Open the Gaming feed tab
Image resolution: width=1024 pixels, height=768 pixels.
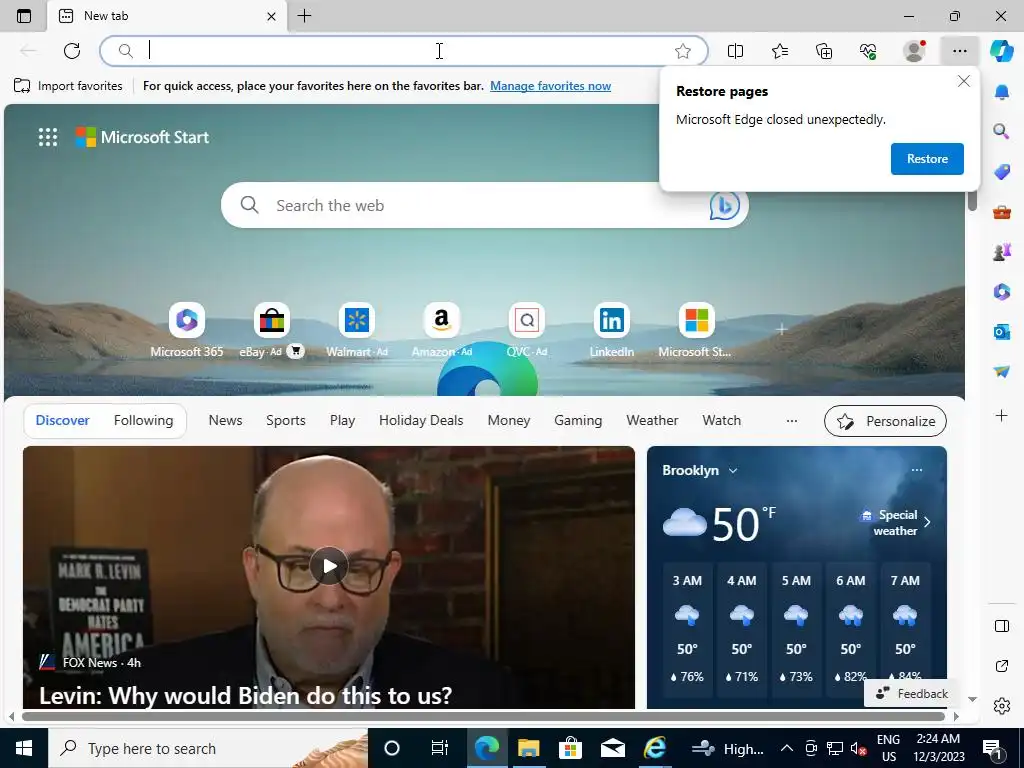pyautogui.click(x=578, y=421)
